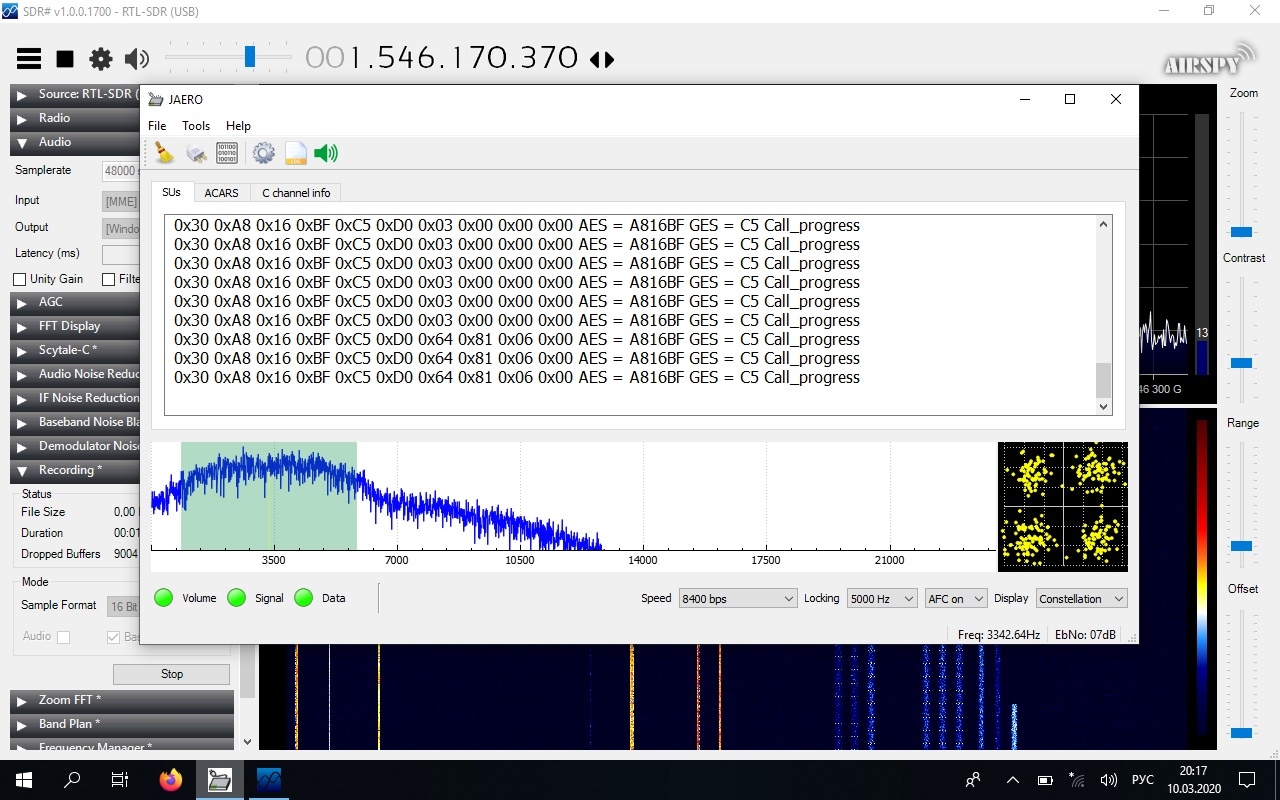Click the binary data icon in JAERO toolbar
1280x800 pixels.
(227, 153)
